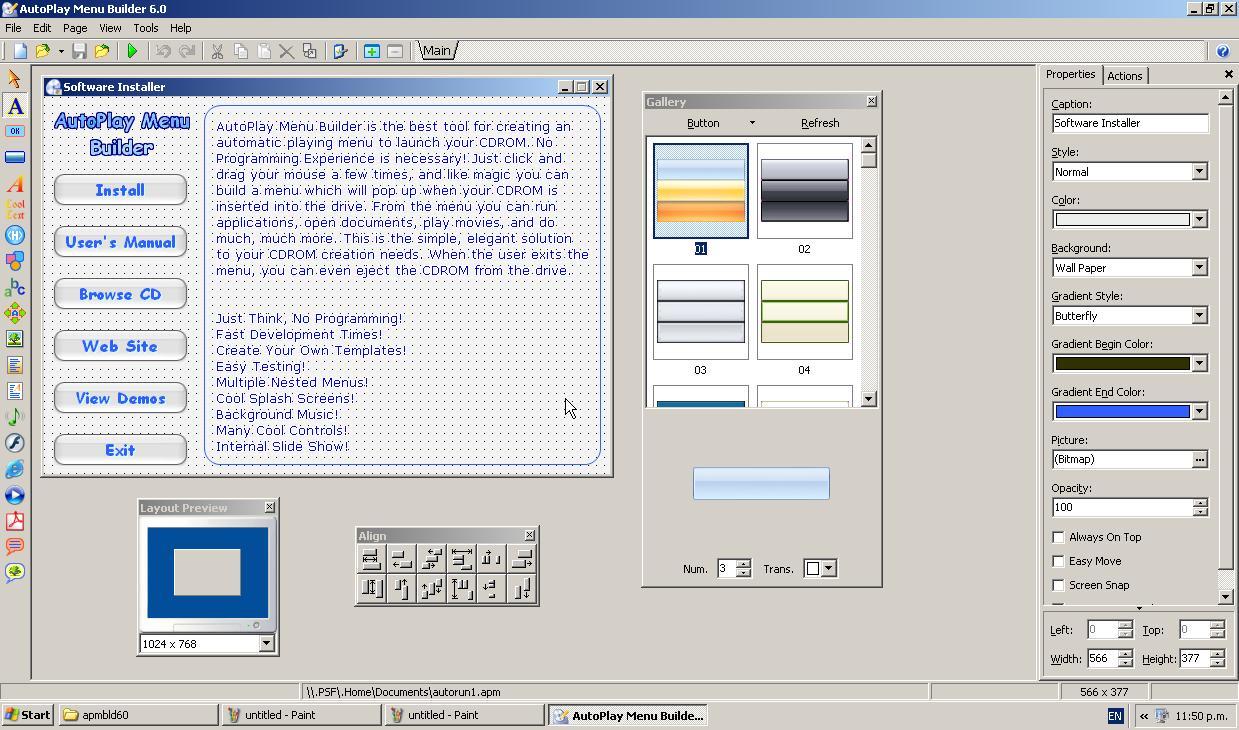Screen dimensions: 1239x730
Task: Click the first icon in Align panel
Action: (x=371, y=559)
